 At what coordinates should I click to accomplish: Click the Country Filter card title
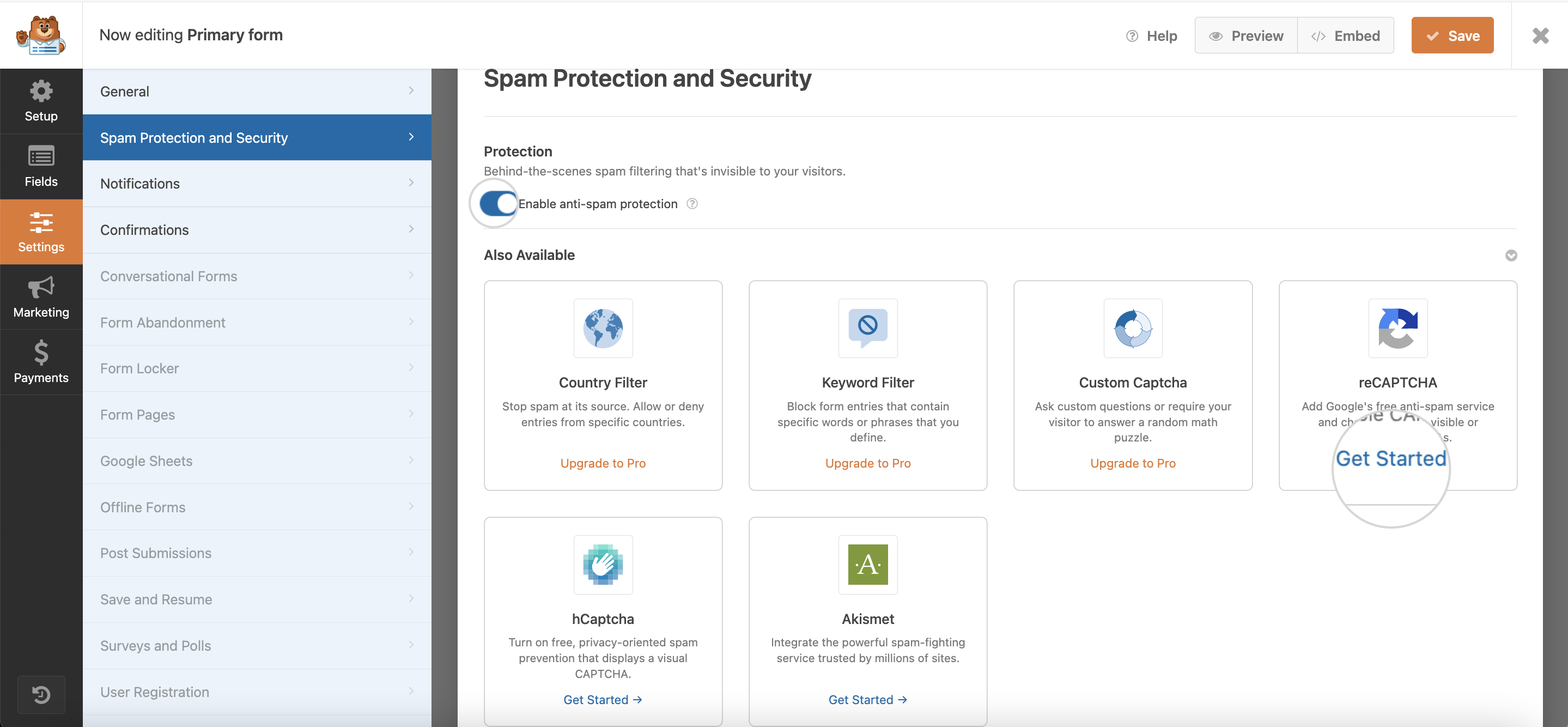[x=603, y=383]
